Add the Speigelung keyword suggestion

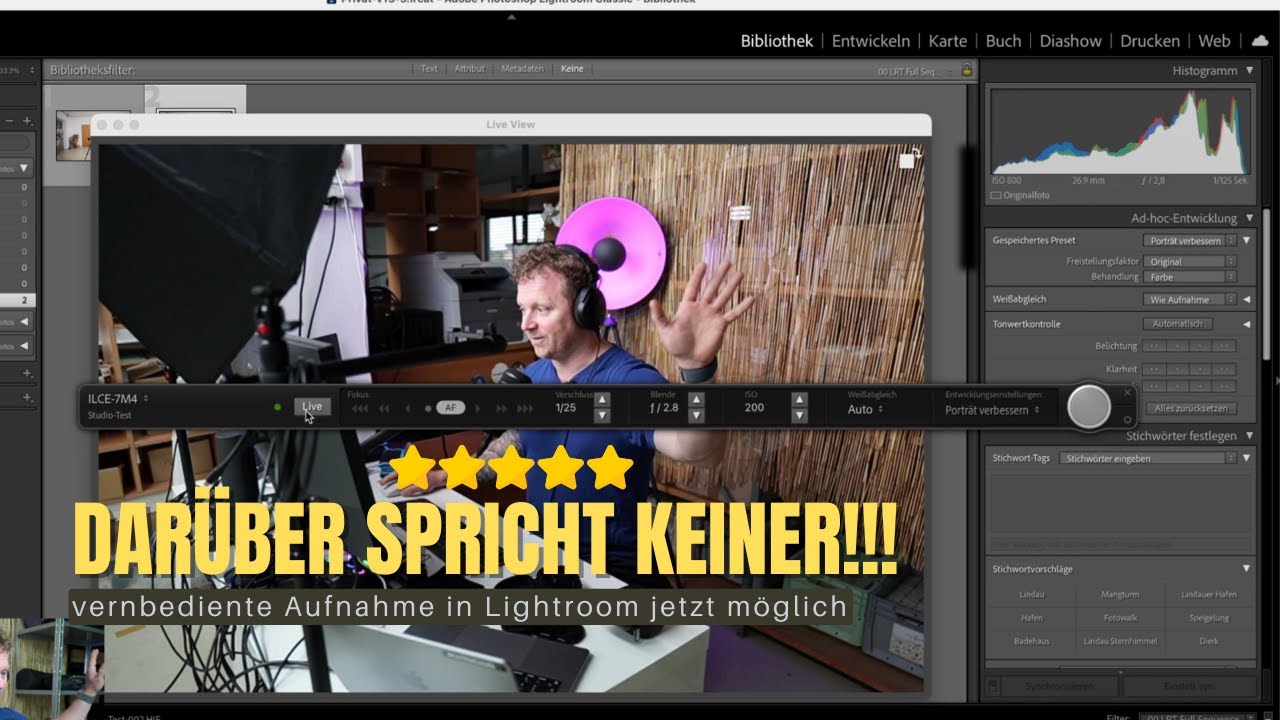(1208, 618)
